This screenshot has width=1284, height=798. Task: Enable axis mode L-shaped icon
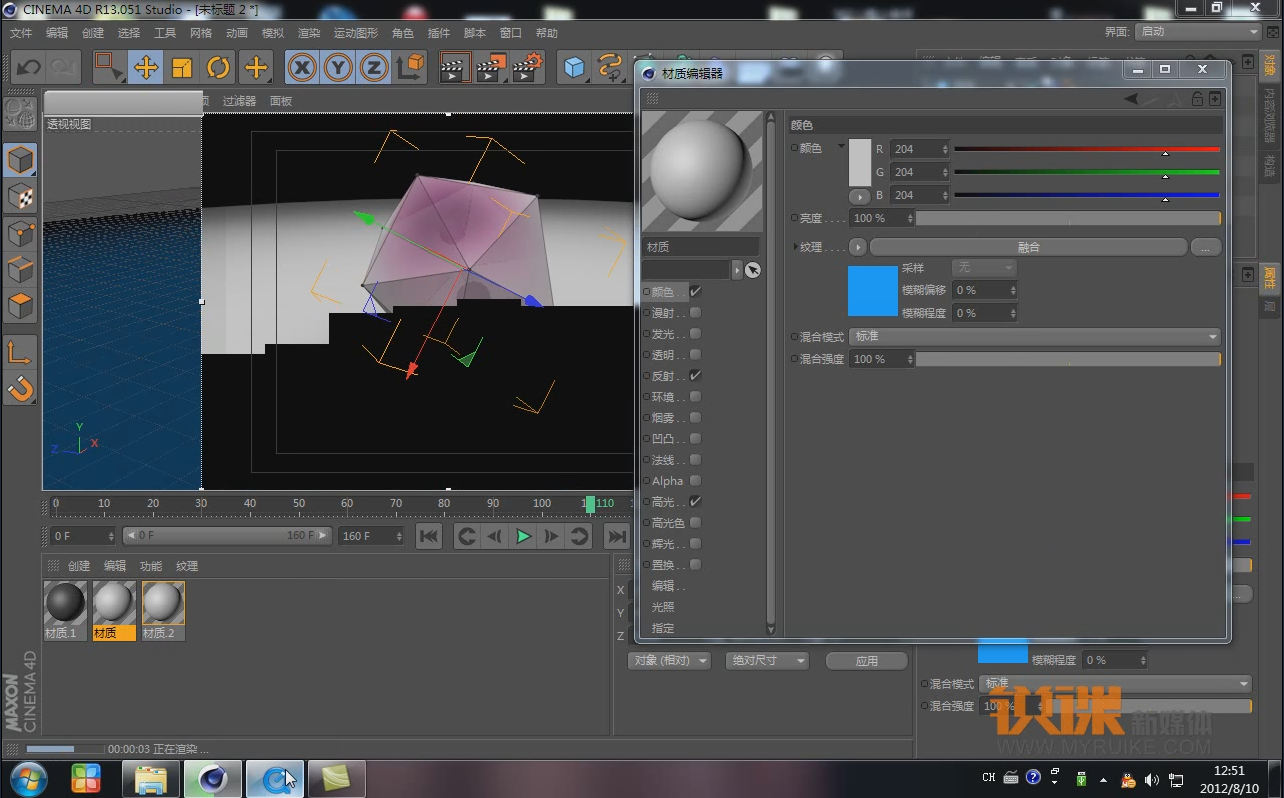tap(21, 351)
